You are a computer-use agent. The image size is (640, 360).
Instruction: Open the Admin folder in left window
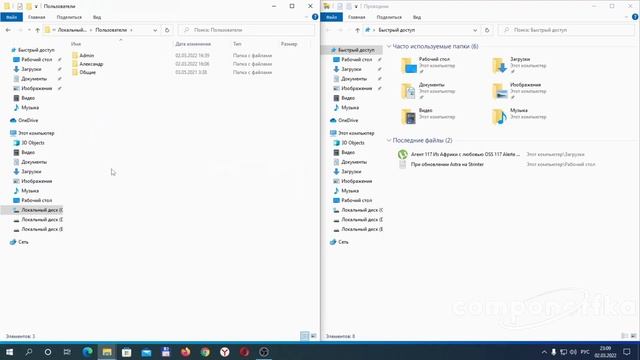[87, 55]
